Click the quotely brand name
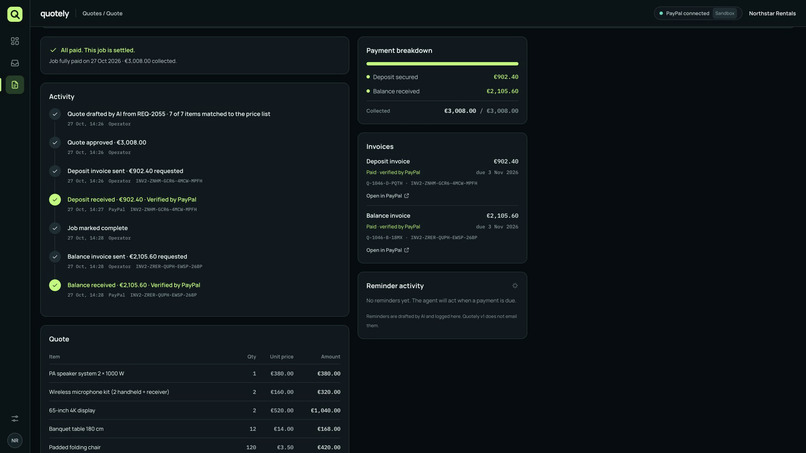Image resolution: width=806 pixels, height=453 pixels. (x=54, y=14)
